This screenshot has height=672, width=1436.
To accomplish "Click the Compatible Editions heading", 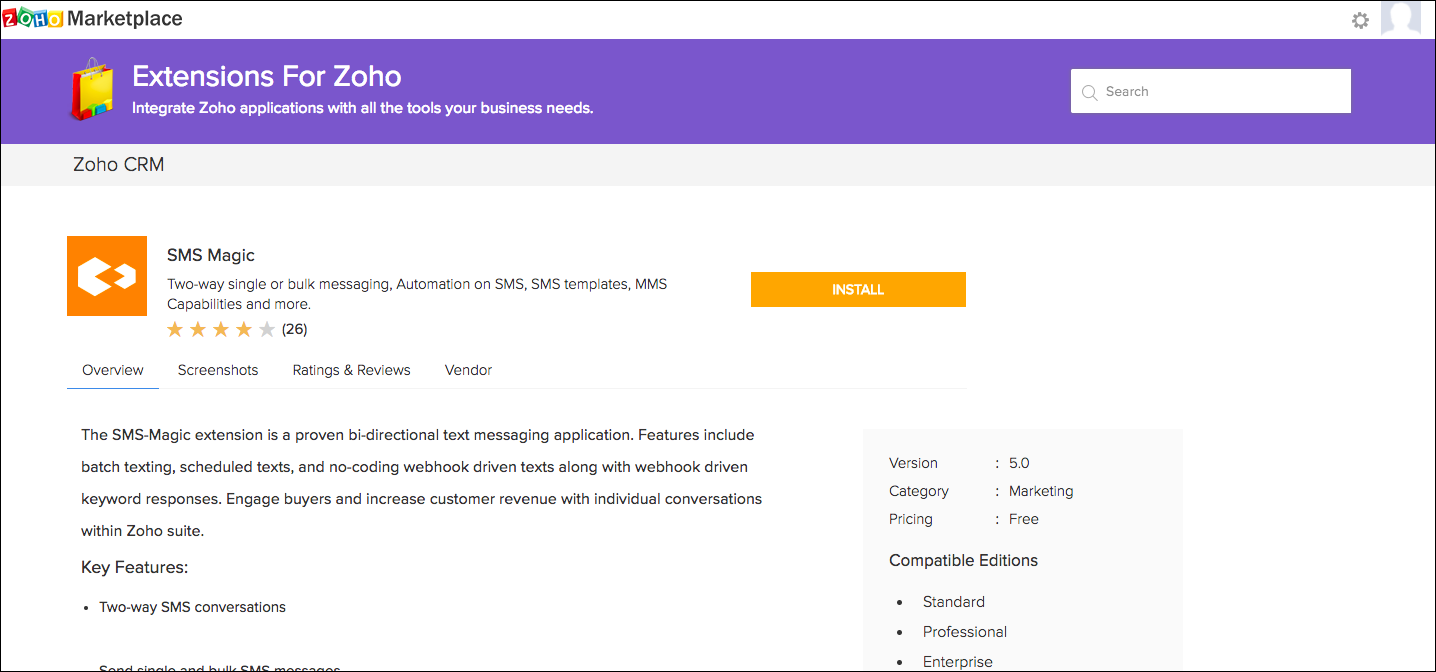I will [963, 560].
